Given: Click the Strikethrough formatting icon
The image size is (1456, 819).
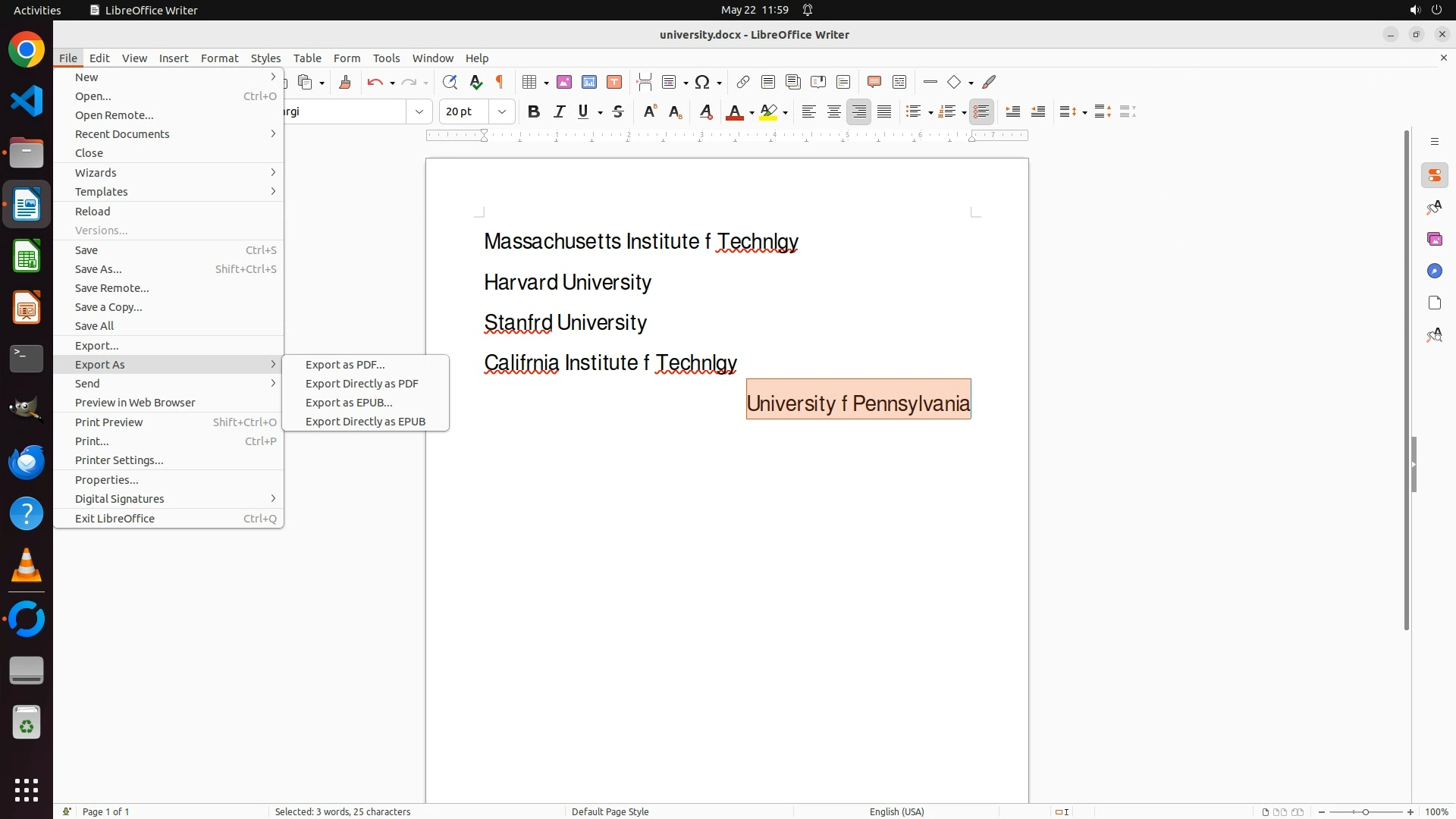Looking at the screenshot, I should pyautogui.click(x=618, y=111).
